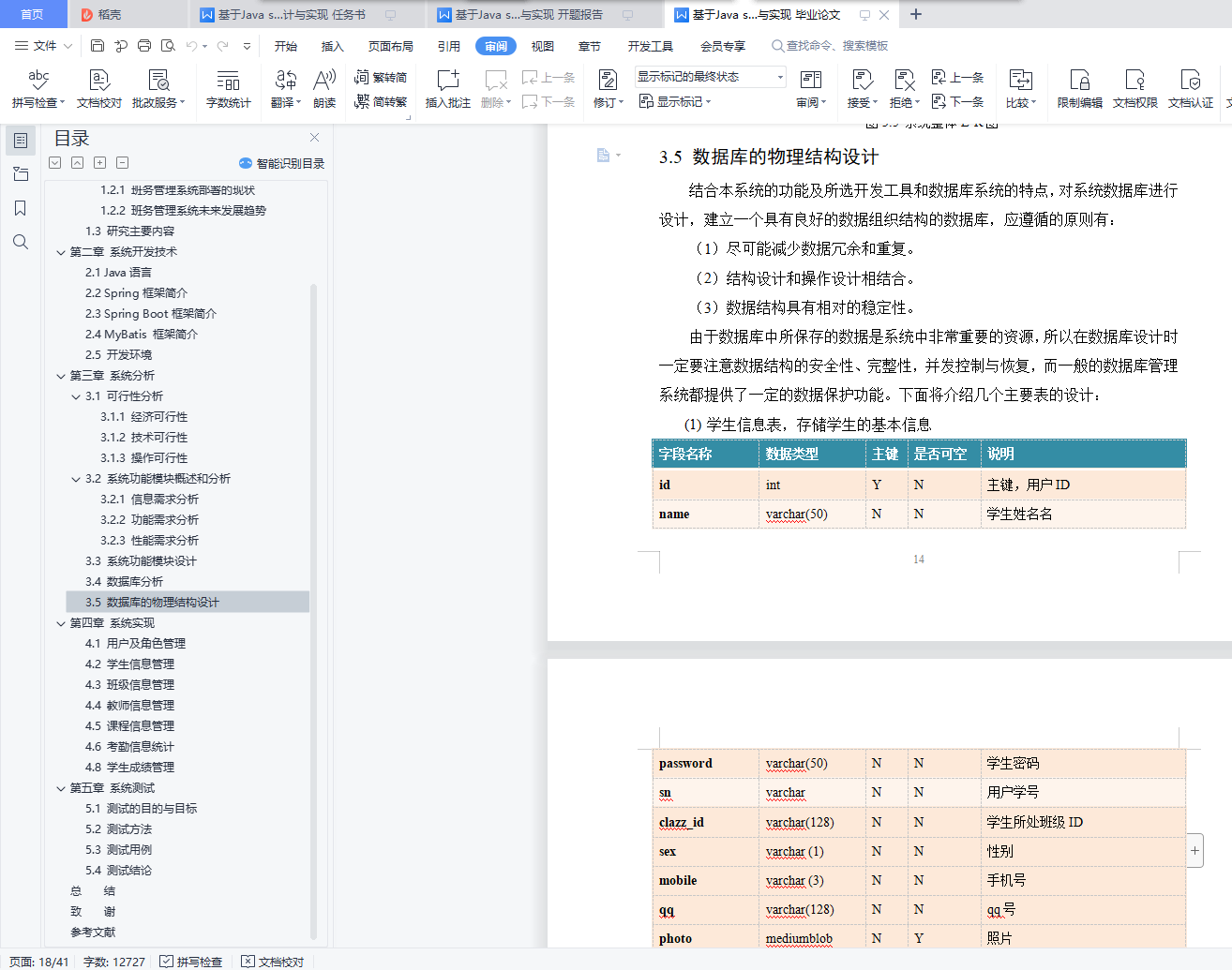Open the quick access toolbar customize dropdown
This screenshot has height=970, width=1232.
tap(247, 45)
